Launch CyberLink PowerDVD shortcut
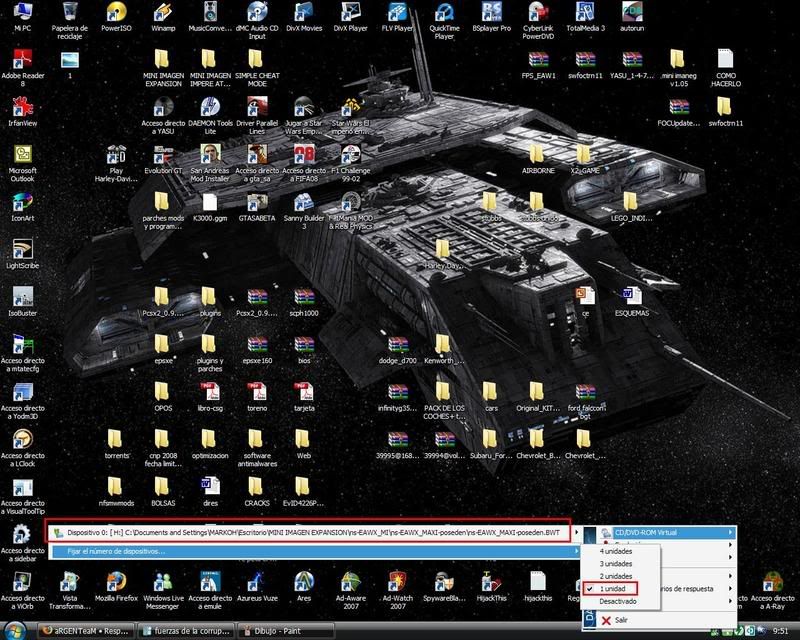800x640 pixels. click(x=538, y=20)
